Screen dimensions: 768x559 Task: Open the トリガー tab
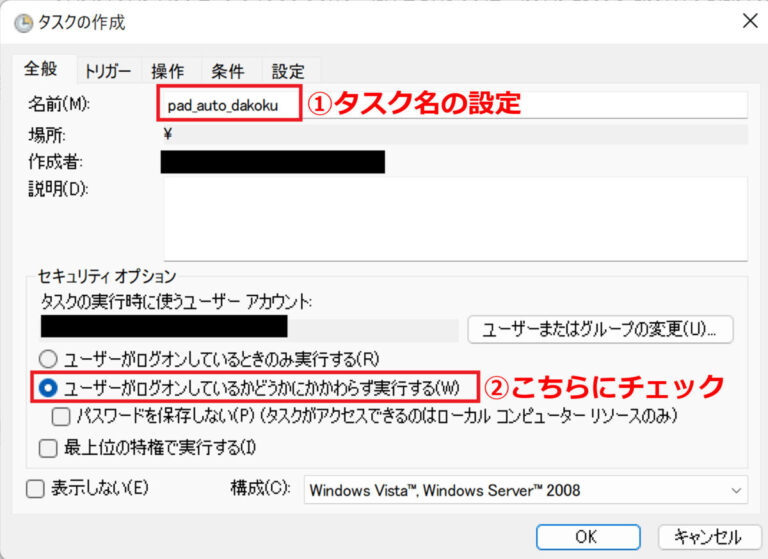[x=107, y=71]
